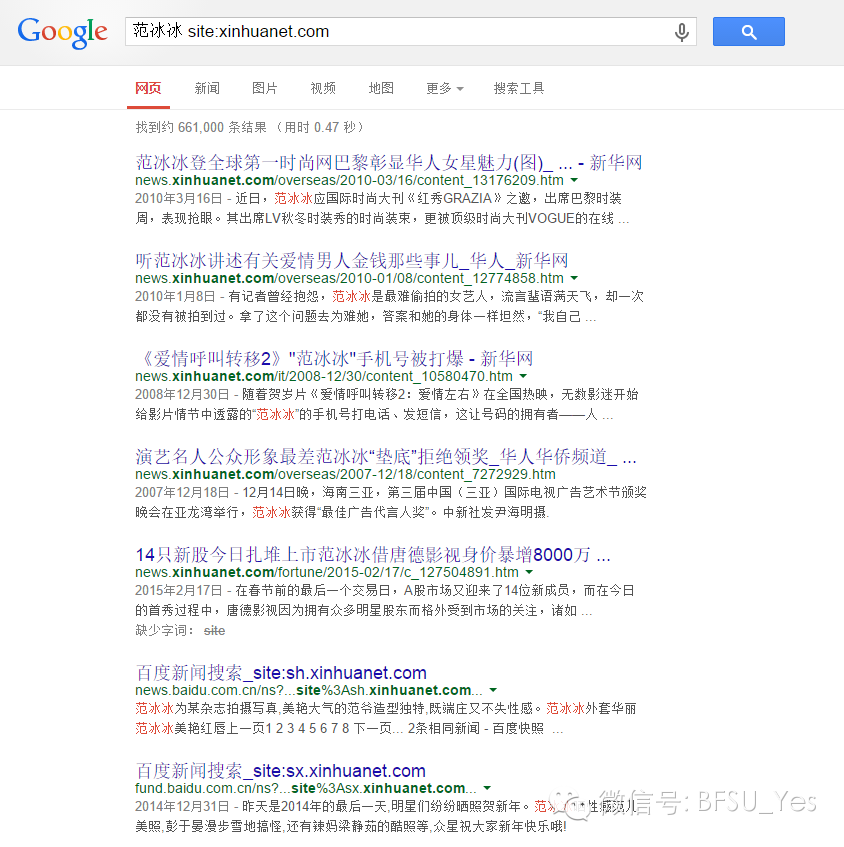The image size is (844, 847).
Task: Select the 网页 tab
Action: 148,88
